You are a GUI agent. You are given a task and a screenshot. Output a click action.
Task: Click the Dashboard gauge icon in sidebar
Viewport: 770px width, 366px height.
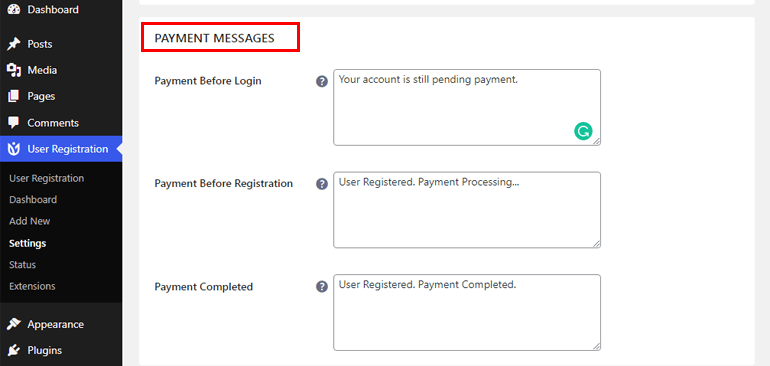tap(14, 9)
